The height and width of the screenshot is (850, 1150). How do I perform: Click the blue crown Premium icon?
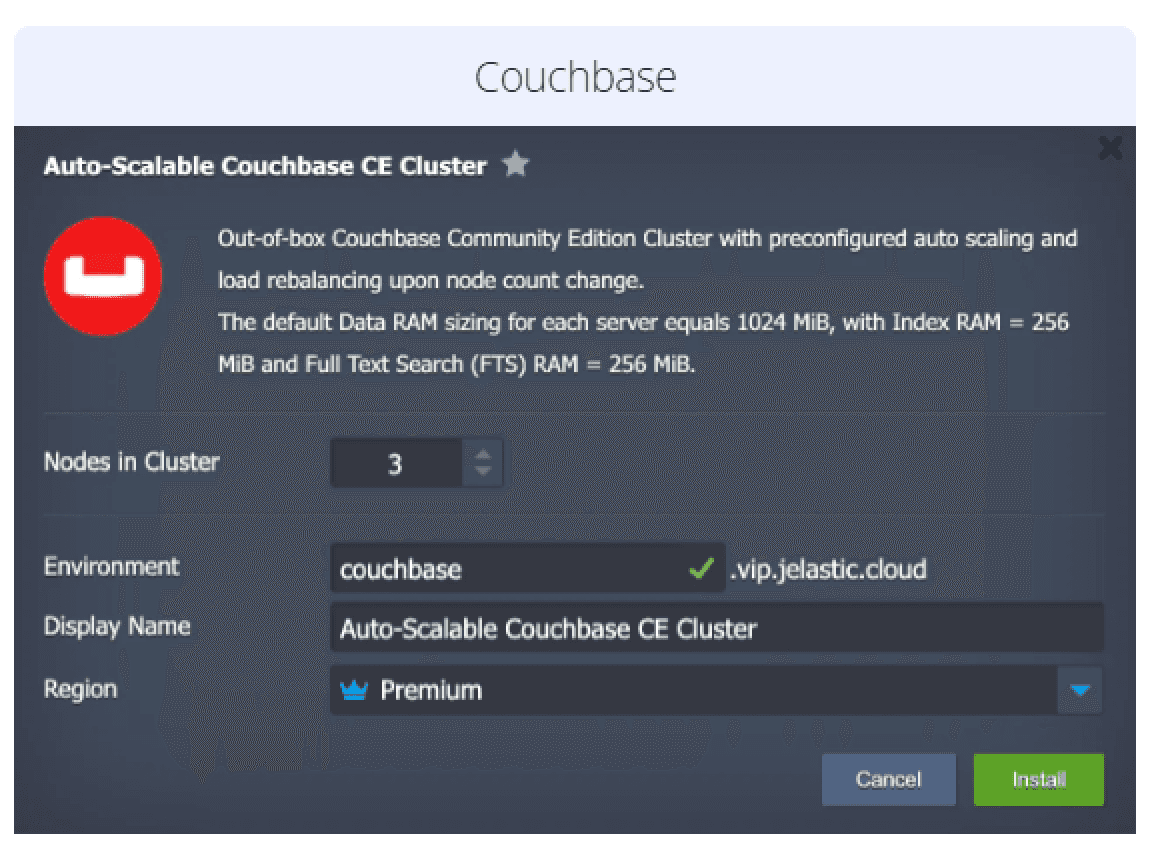tap(354, 690)
